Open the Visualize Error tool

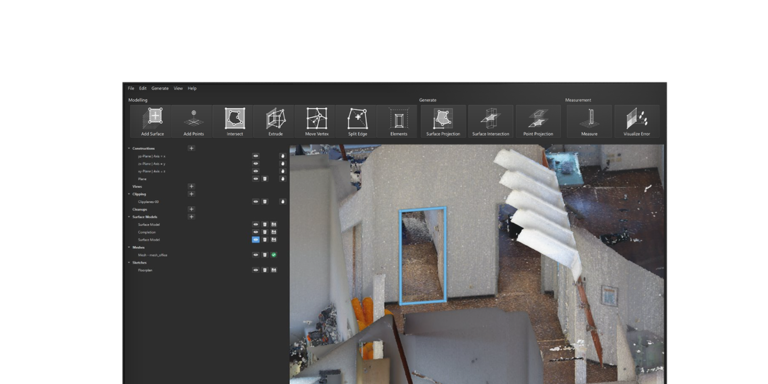pos(637,121)
